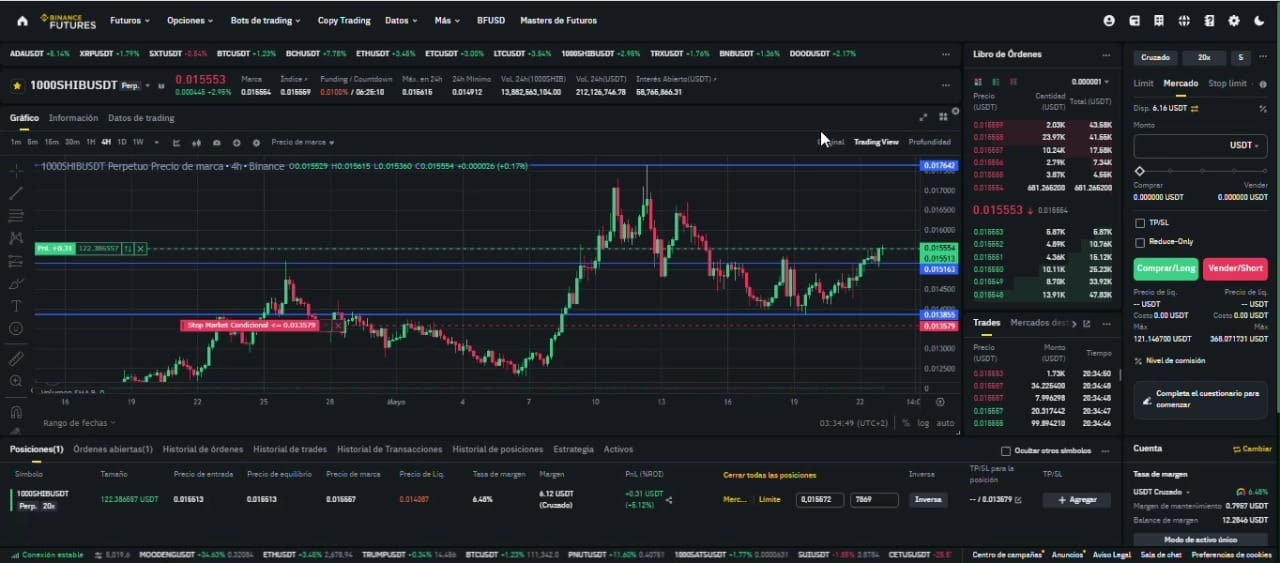Switch to Historial de trades tab
Image resolution: width=1280 pixels, height=563 pixels.
tap(290, 450)
